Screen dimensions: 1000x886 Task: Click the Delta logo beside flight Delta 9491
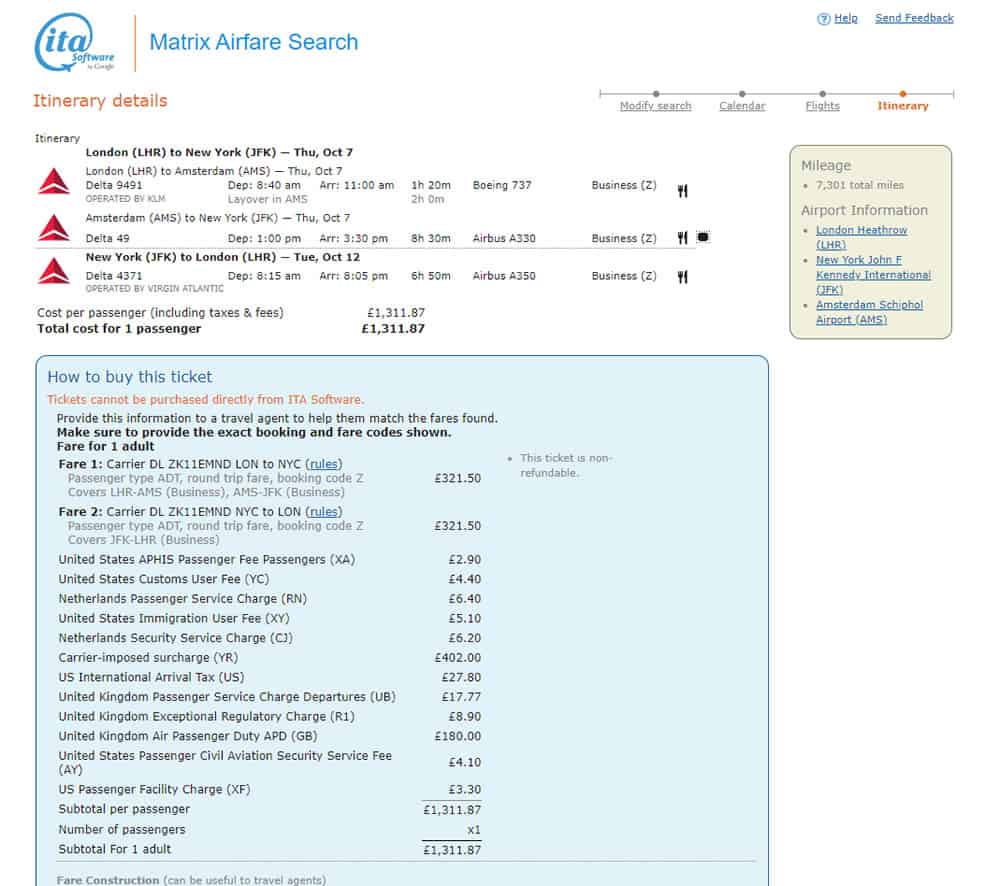coord(54,181)
